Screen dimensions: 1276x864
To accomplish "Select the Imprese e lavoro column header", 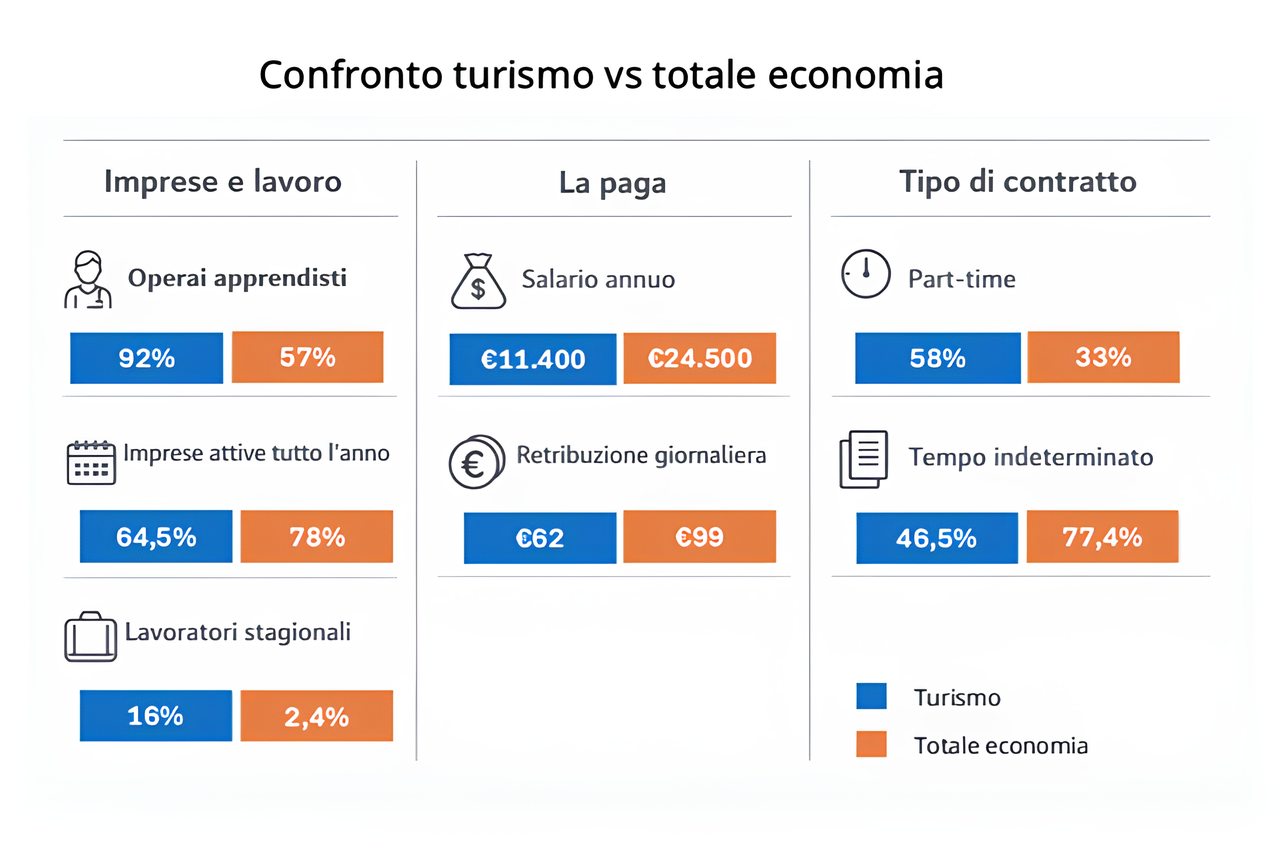I will point(223,182).
